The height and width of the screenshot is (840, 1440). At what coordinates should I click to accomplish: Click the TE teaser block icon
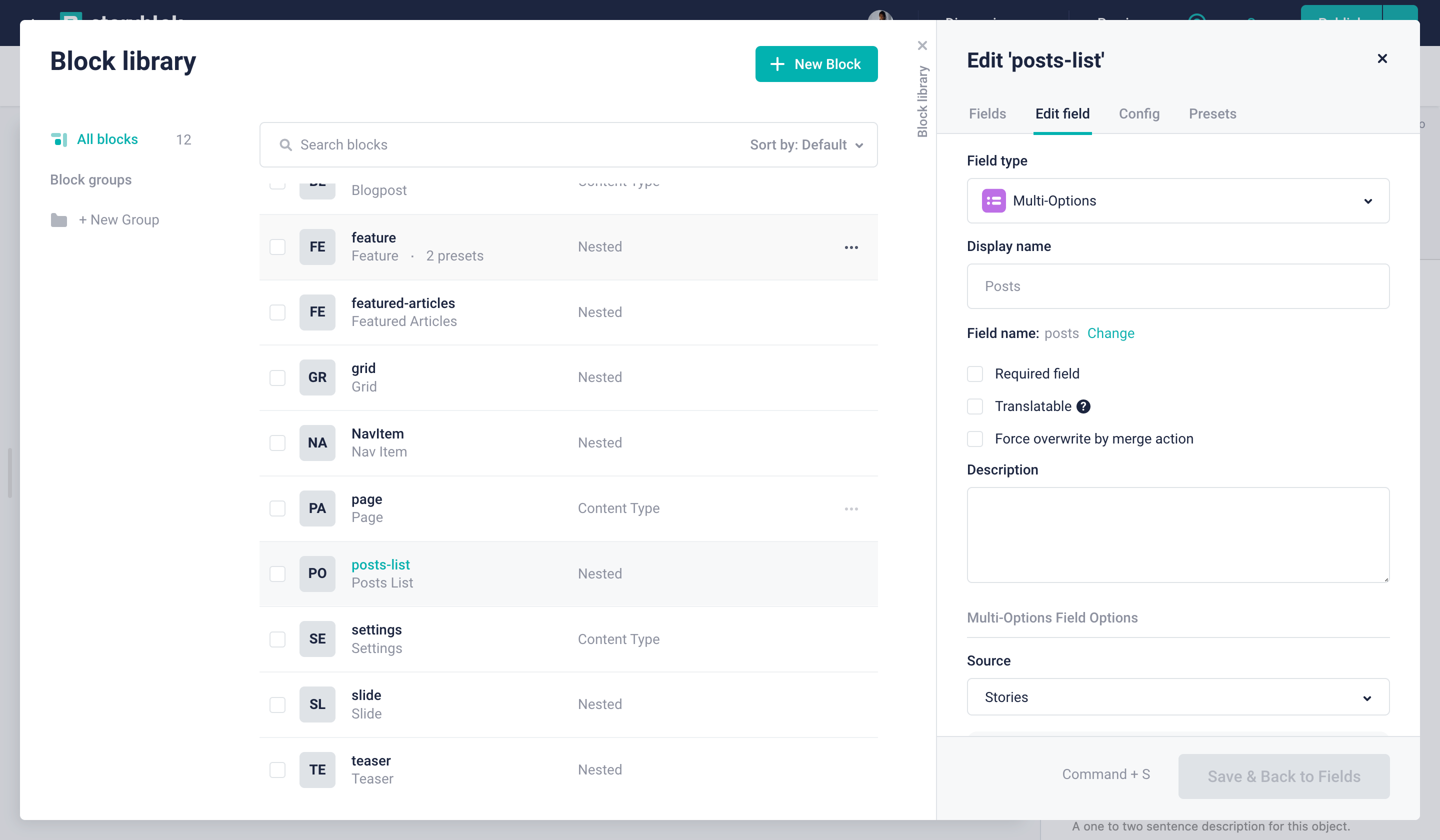pyautogui.click(x=317, y=769)
